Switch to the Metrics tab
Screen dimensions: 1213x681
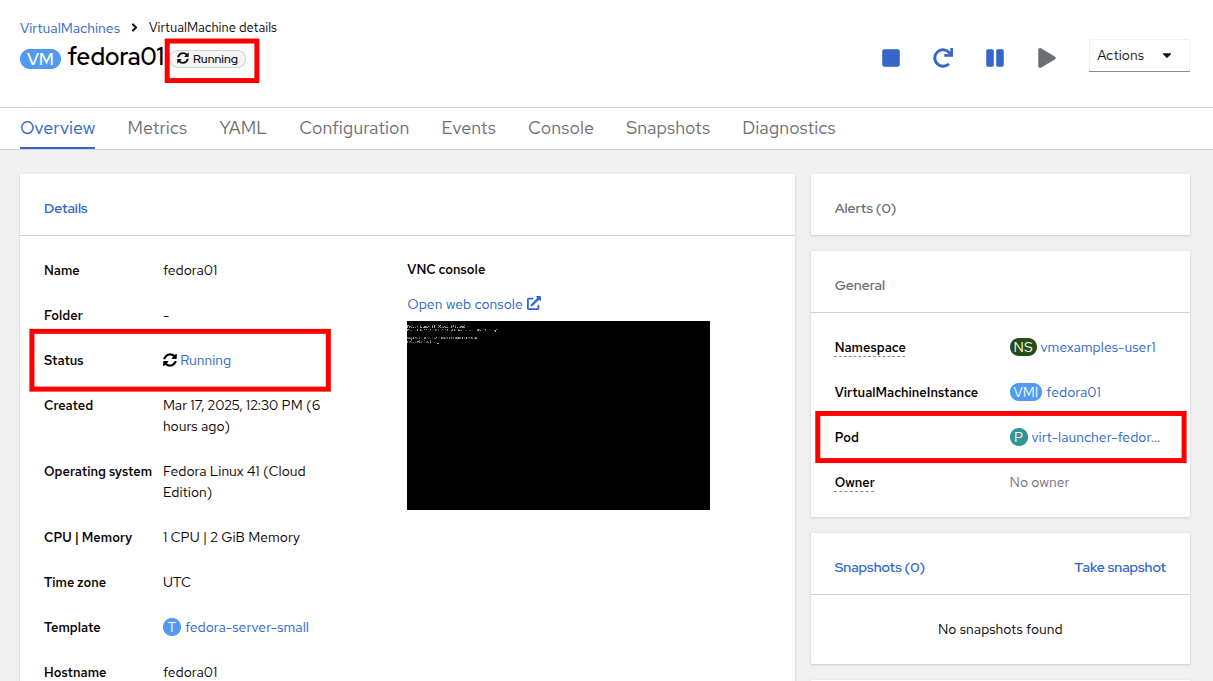157,128
